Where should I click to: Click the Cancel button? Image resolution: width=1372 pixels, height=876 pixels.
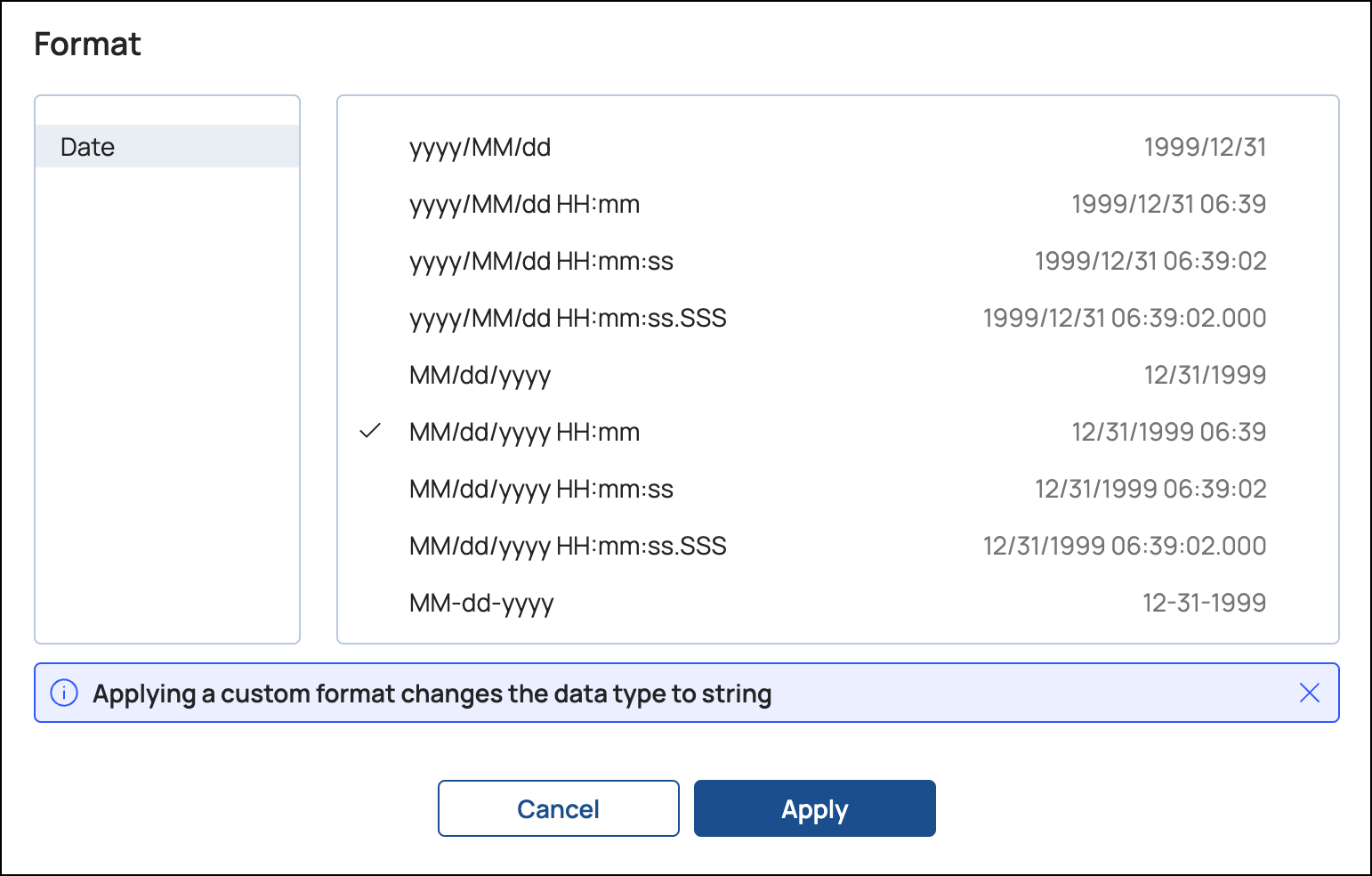pyautogui.click(x=558, y=808)
